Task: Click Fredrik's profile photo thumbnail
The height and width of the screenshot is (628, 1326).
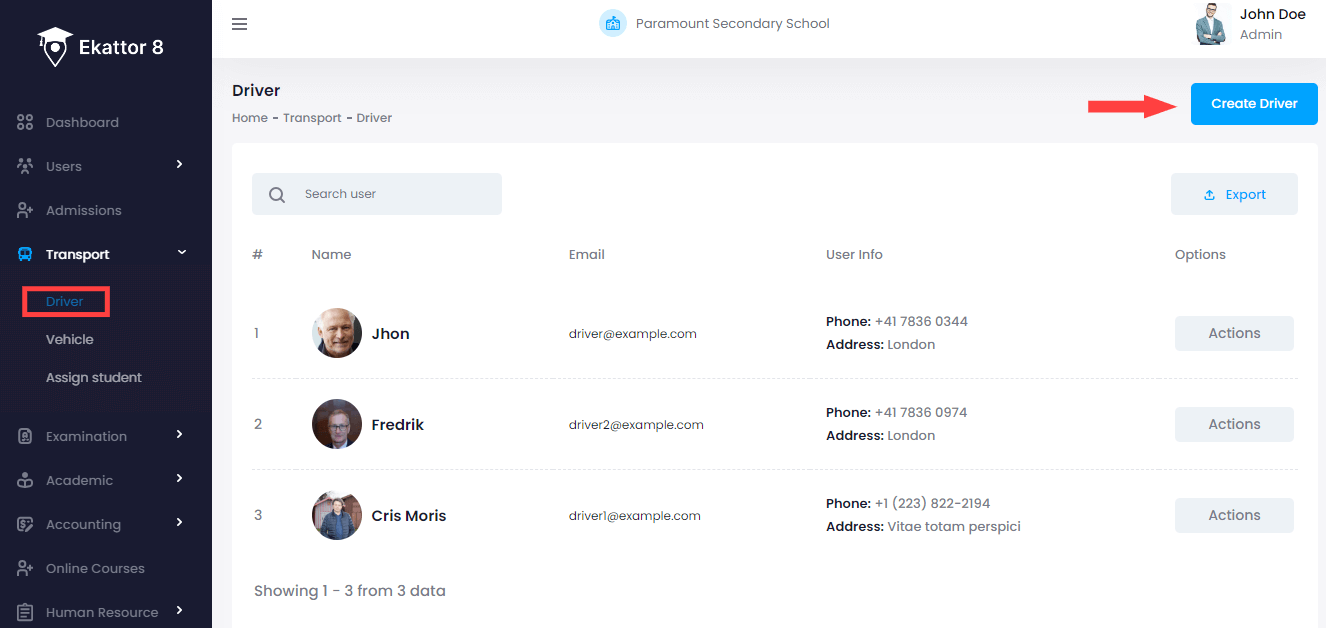Action: (336, 424)
